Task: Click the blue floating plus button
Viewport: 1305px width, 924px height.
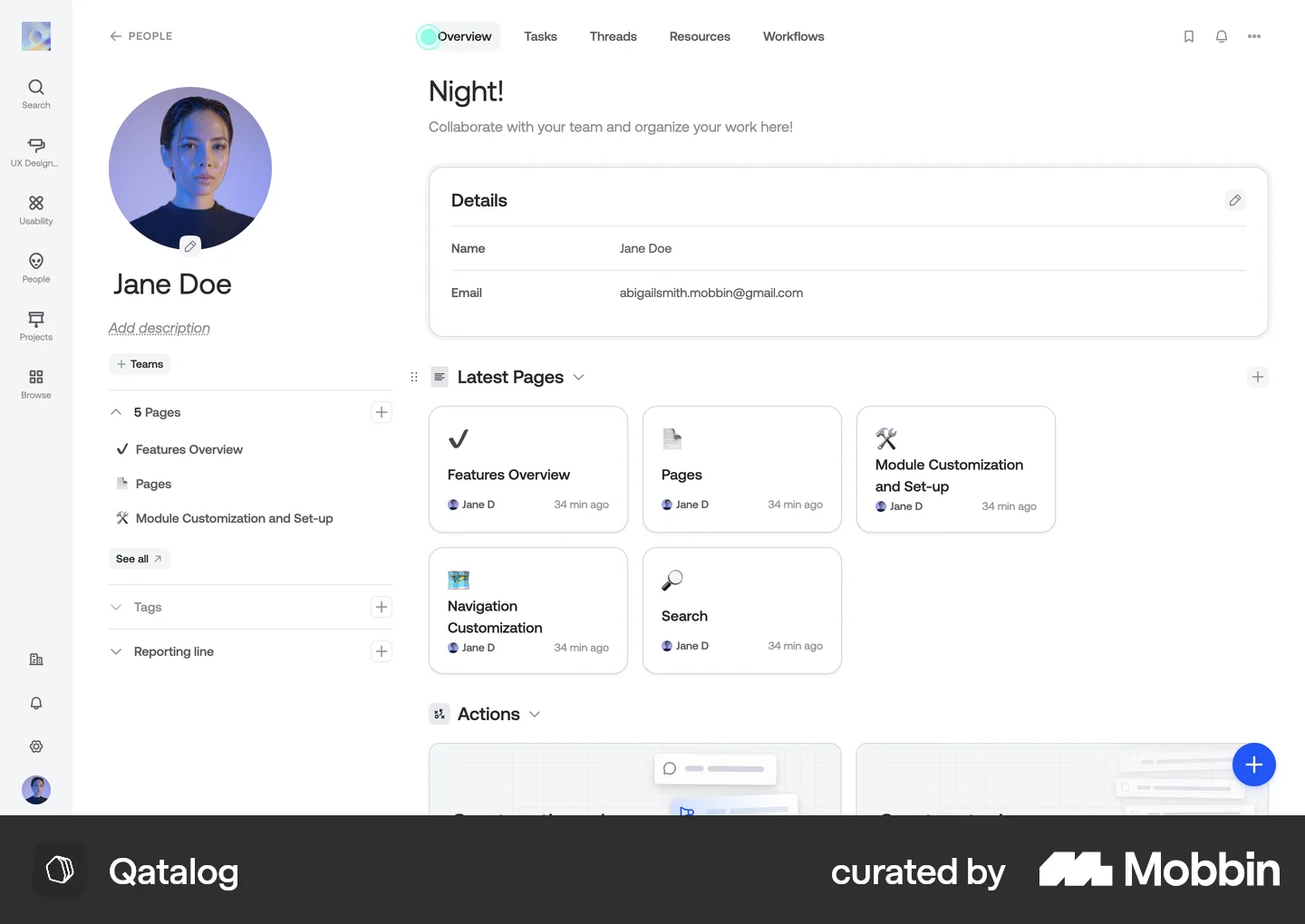Action: click(1254, 765)
